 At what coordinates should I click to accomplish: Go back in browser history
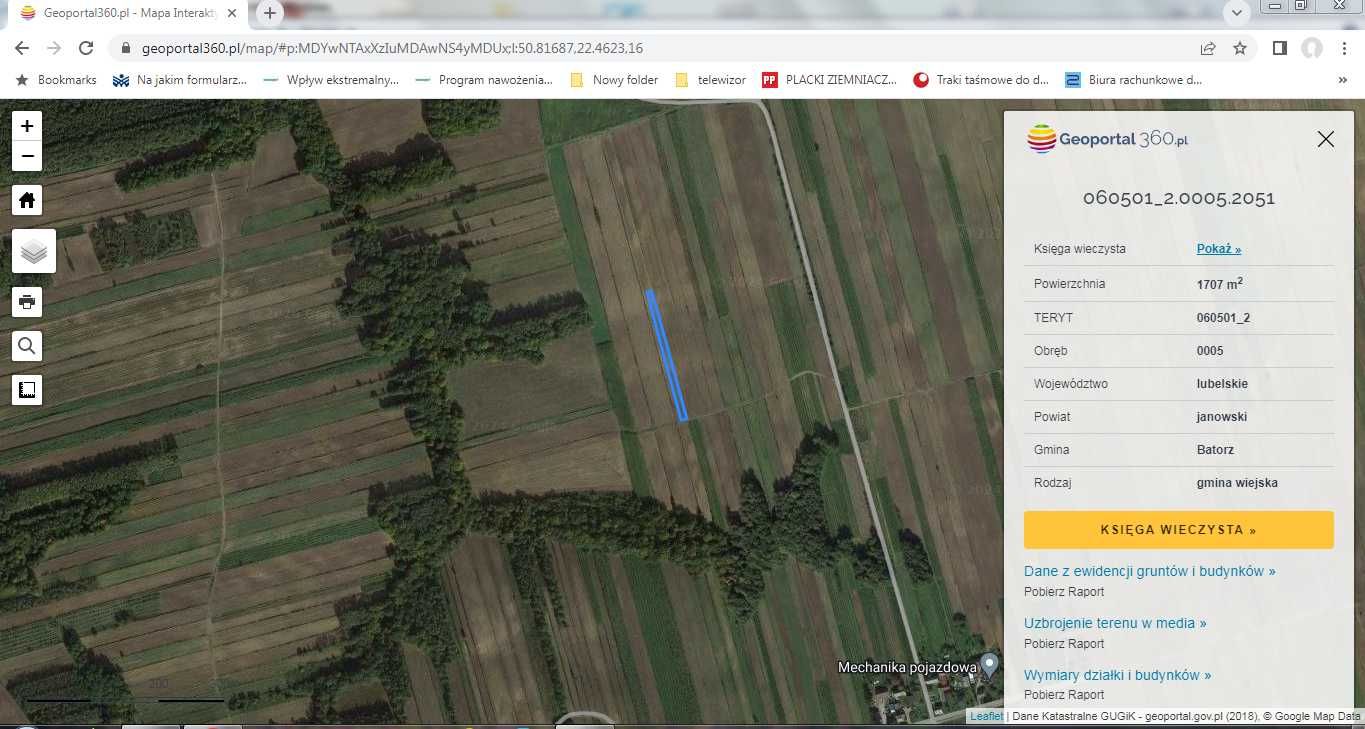point(22,48)
